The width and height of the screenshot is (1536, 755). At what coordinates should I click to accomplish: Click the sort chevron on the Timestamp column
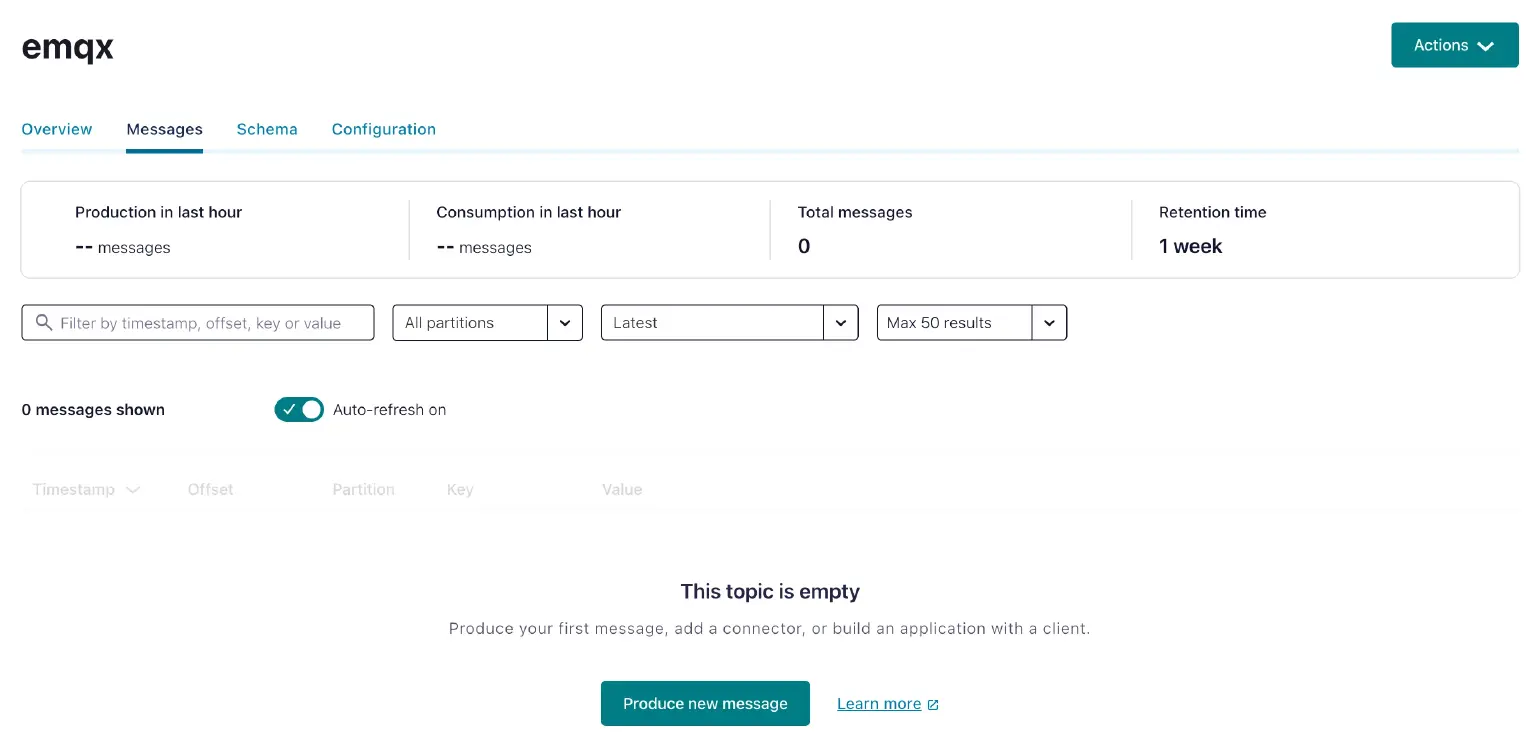click(x=133, y=490)
